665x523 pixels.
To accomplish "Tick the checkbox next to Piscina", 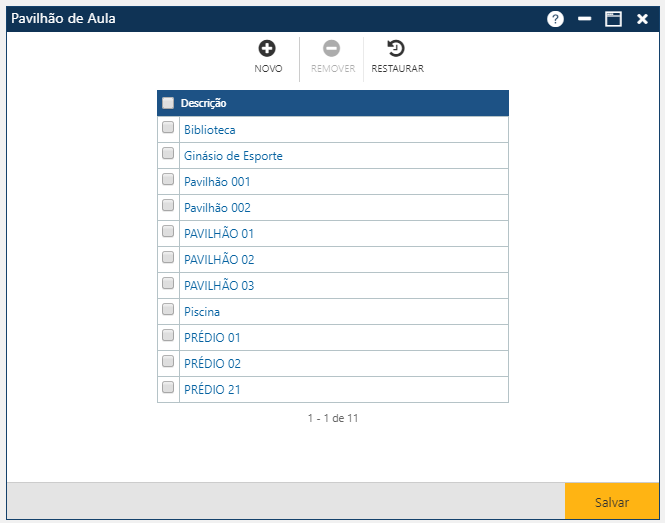I will point(168,310).
